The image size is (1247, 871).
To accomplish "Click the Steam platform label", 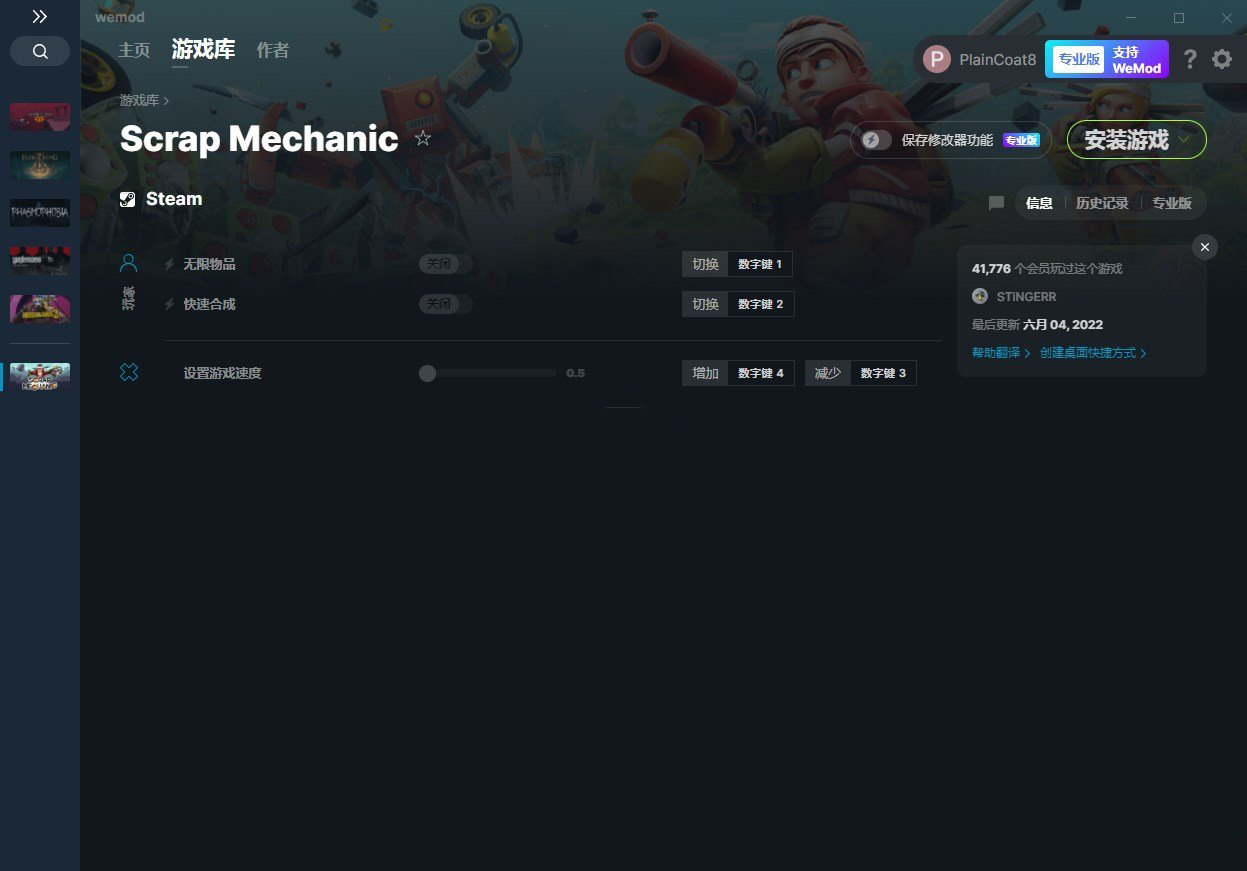I will tap(174, 199).
